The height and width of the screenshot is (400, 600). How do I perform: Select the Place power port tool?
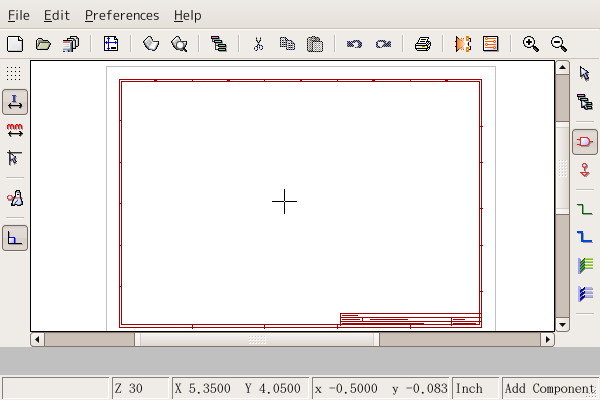[585, 171]
